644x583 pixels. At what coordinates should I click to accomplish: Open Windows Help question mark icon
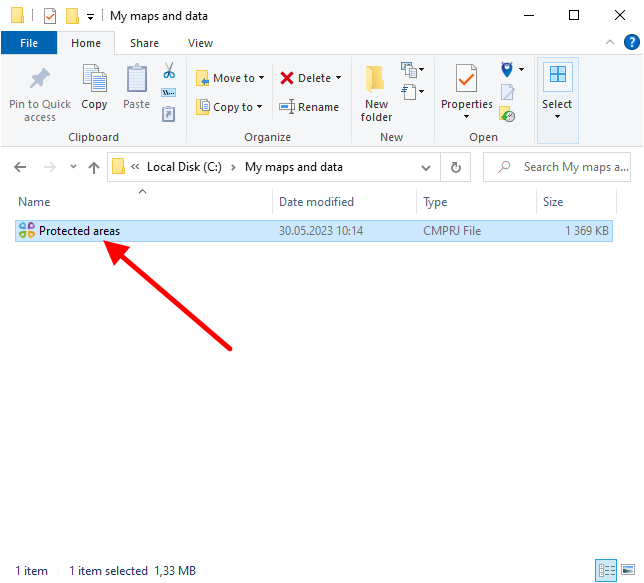(x=631, y=43)
